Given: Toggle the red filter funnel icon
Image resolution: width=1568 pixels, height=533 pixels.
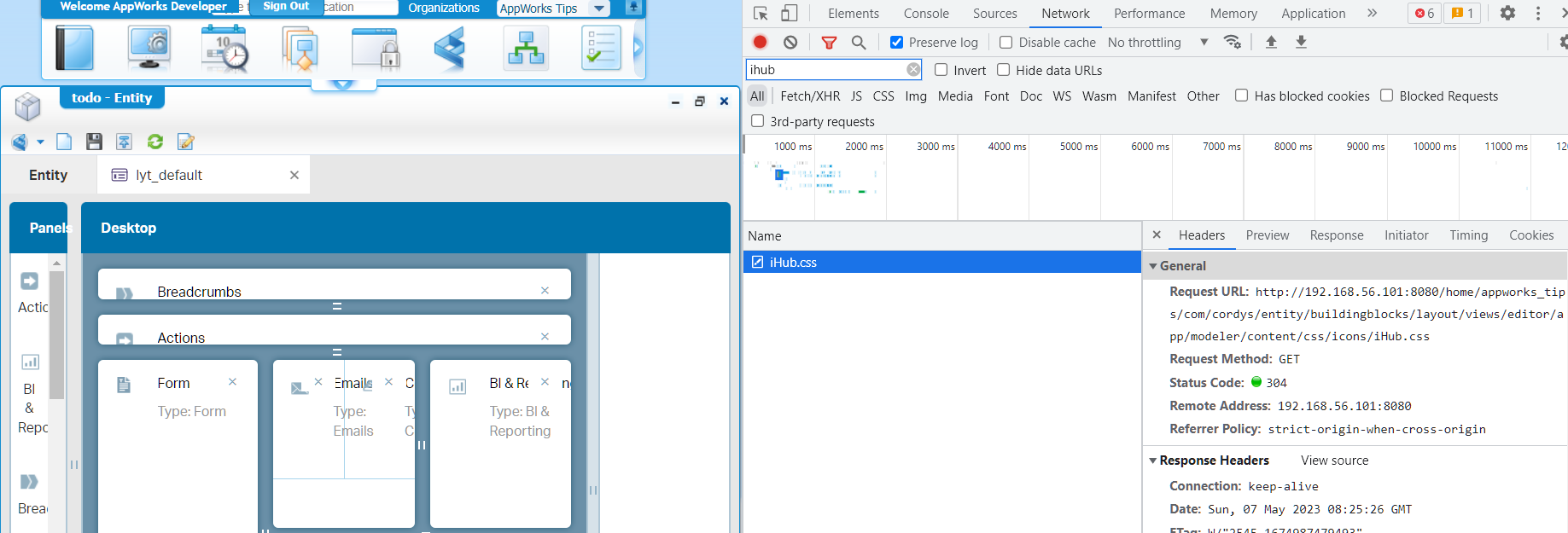Looking at the screenshot, I should (x=828, y=42).
